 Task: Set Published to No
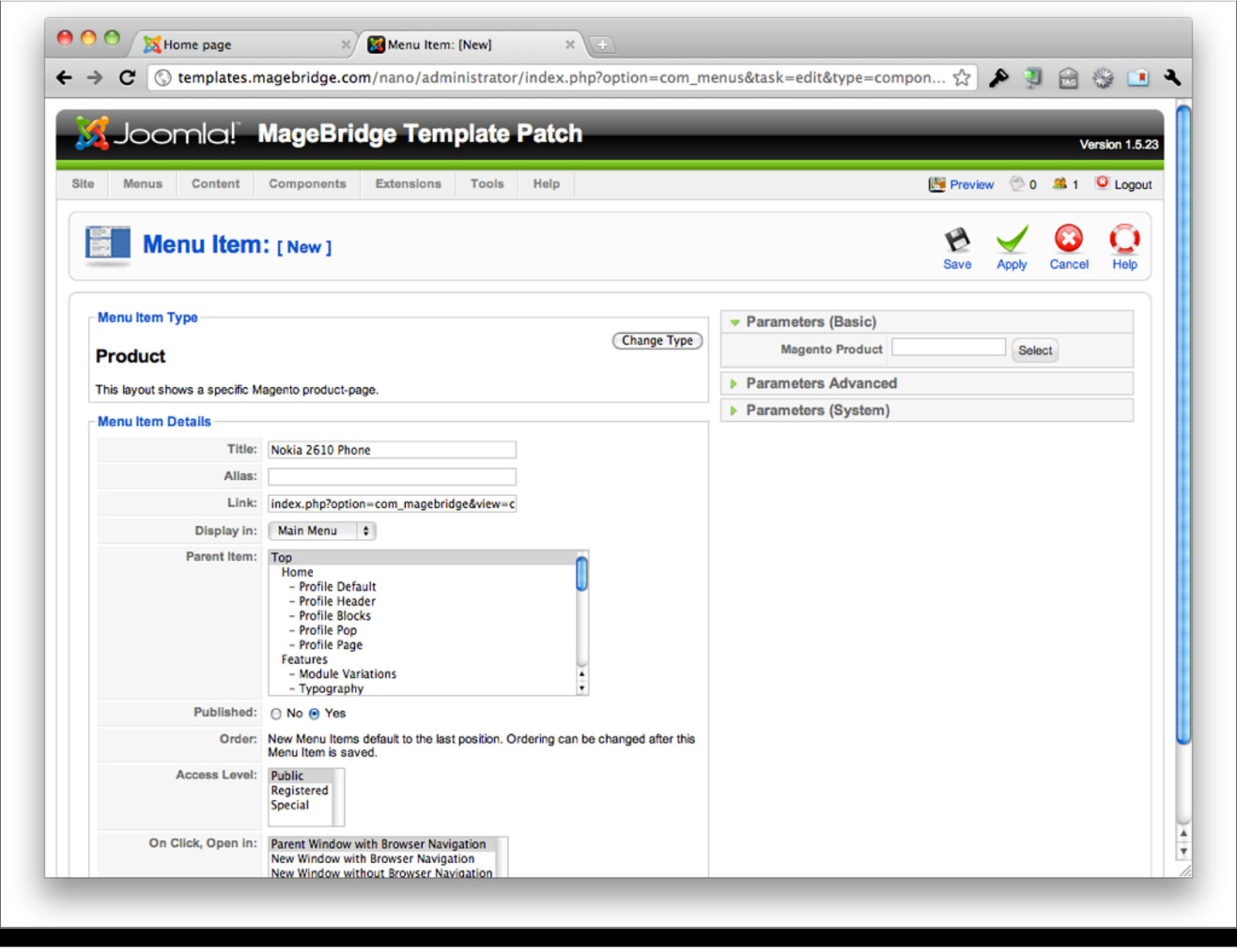[x=276, y=714]
